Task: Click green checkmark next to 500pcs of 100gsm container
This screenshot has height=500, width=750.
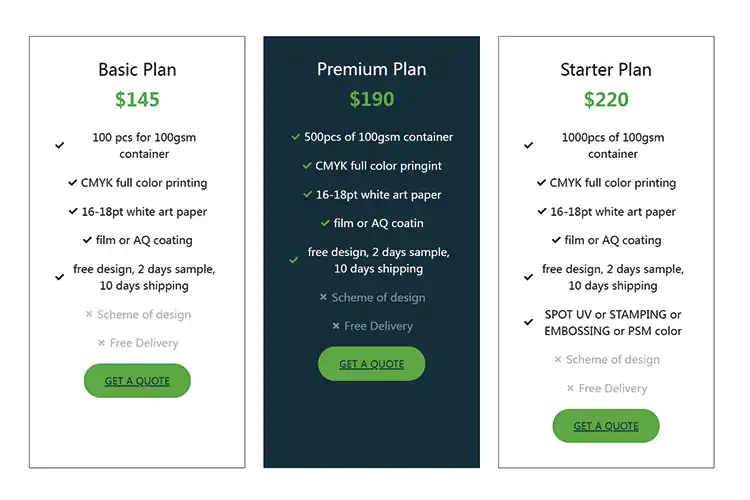Action: 296,137
